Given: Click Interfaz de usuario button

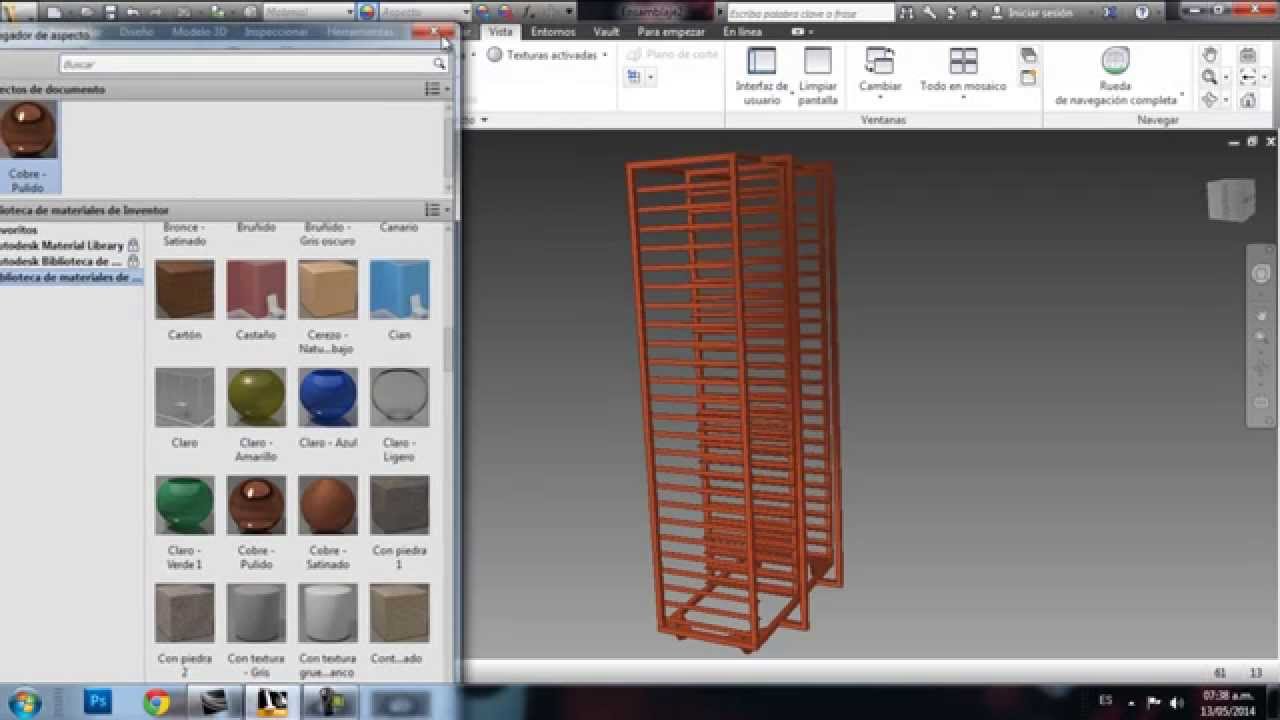Looking at the screenshot, I should (762, 77).
